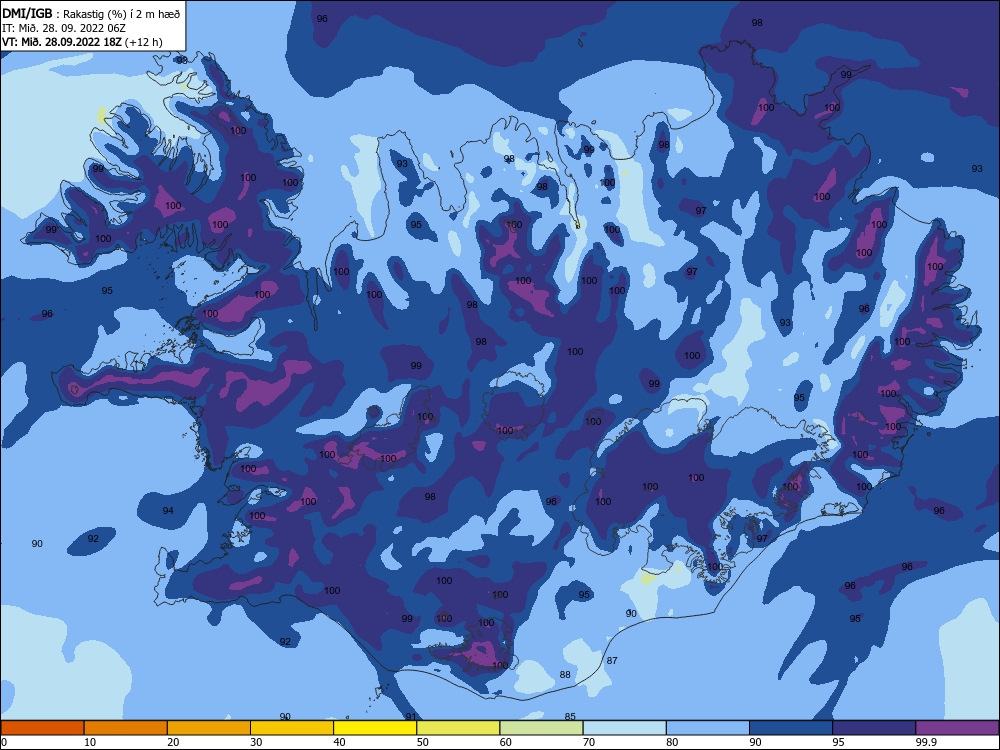Click the dark orange 0–10 legend swatch

click(x=42, y=728)
